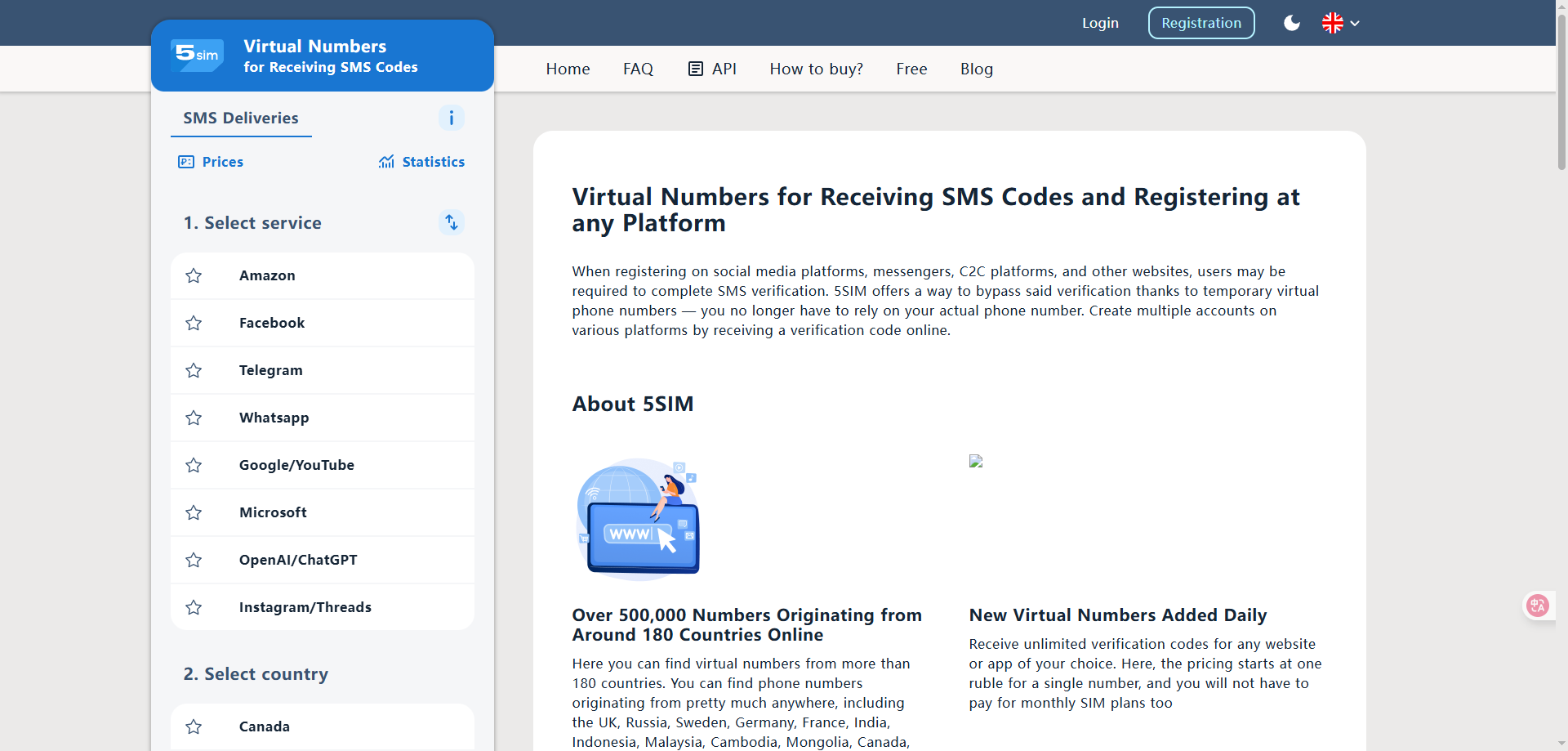
Task: Open Statistics using the chart icon
Action: [386, 162]
